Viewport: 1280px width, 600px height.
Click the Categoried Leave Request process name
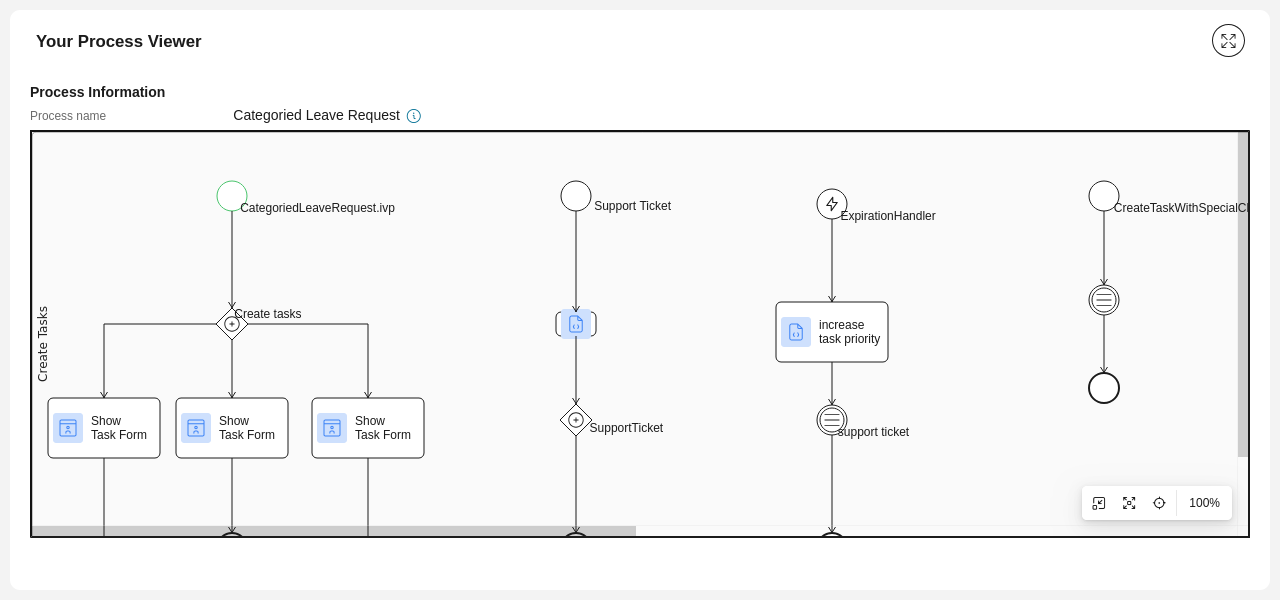(316, 115)
